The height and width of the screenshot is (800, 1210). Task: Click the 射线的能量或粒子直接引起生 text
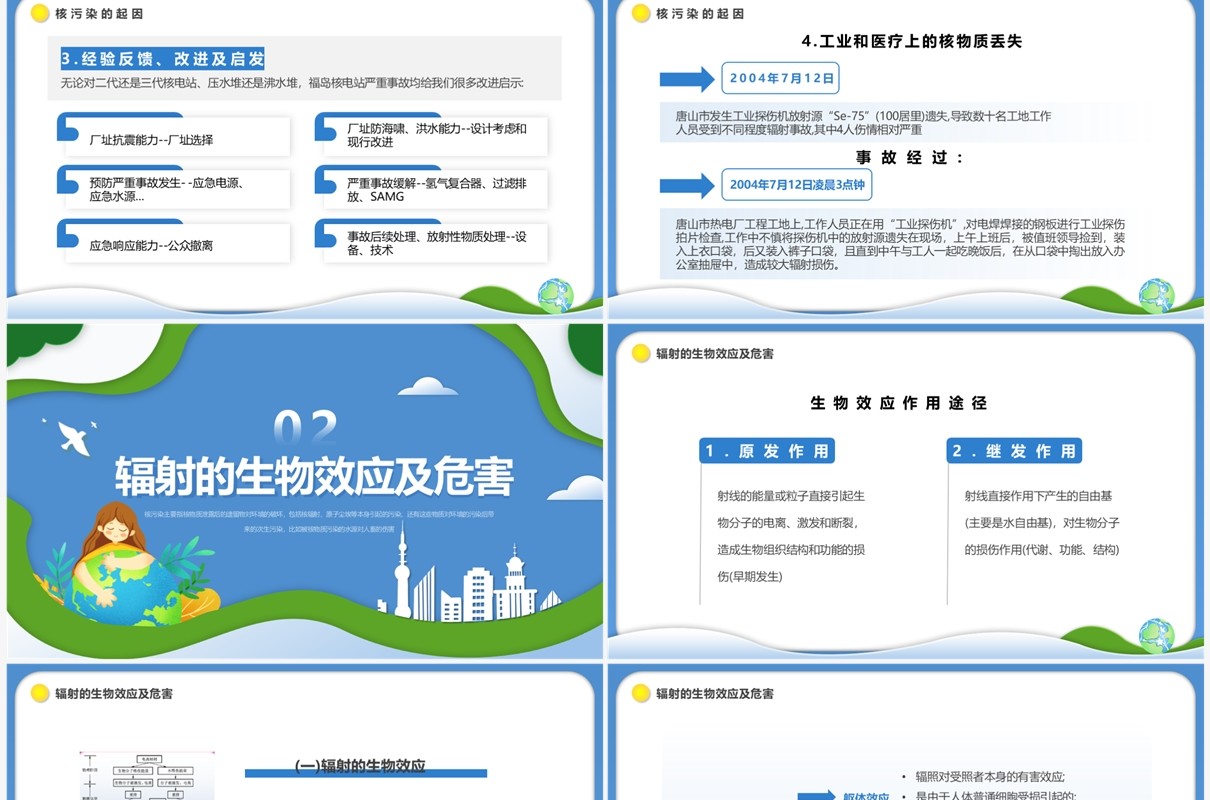pos(791,496)
